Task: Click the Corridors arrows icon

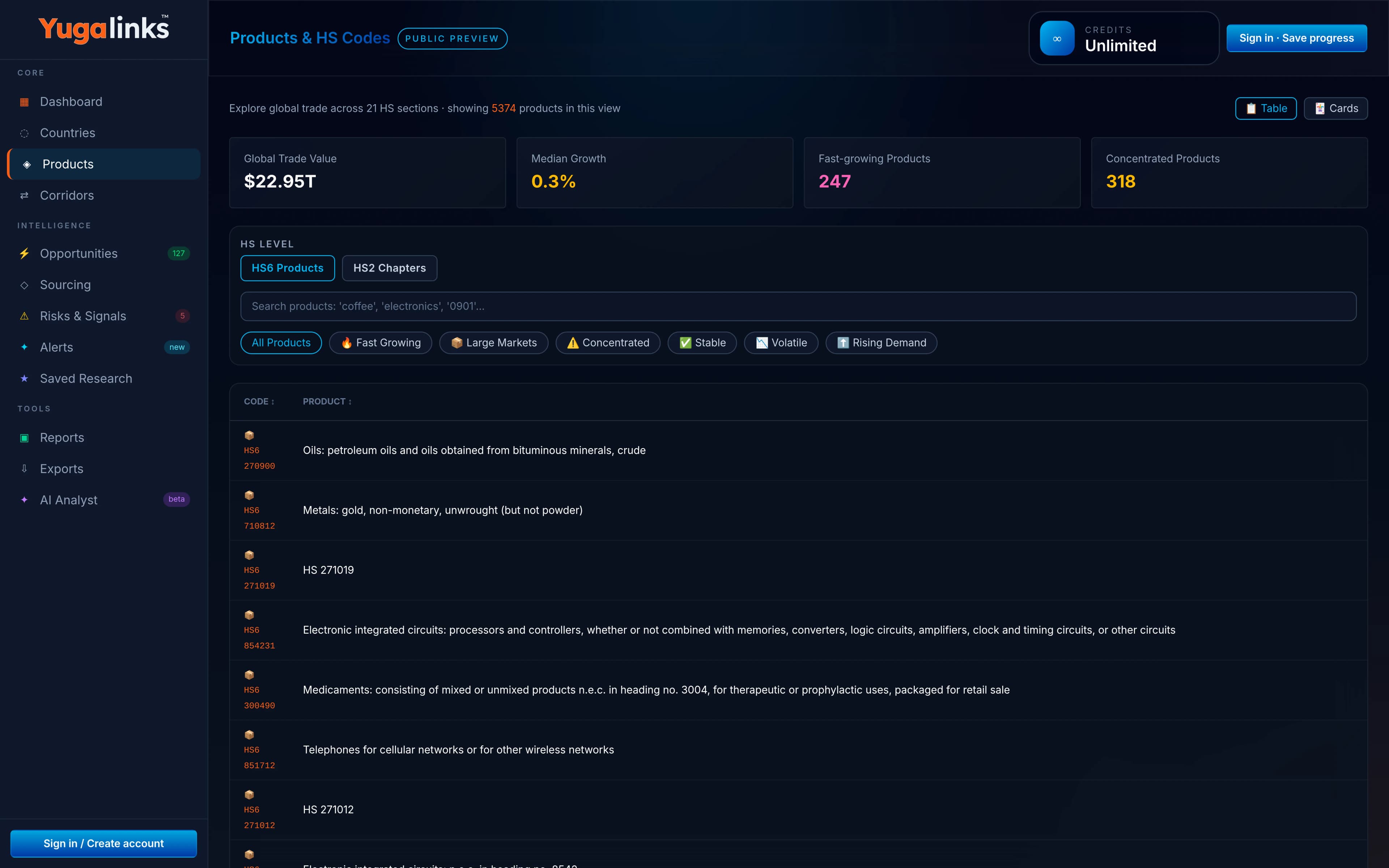Action: (24, 196)
